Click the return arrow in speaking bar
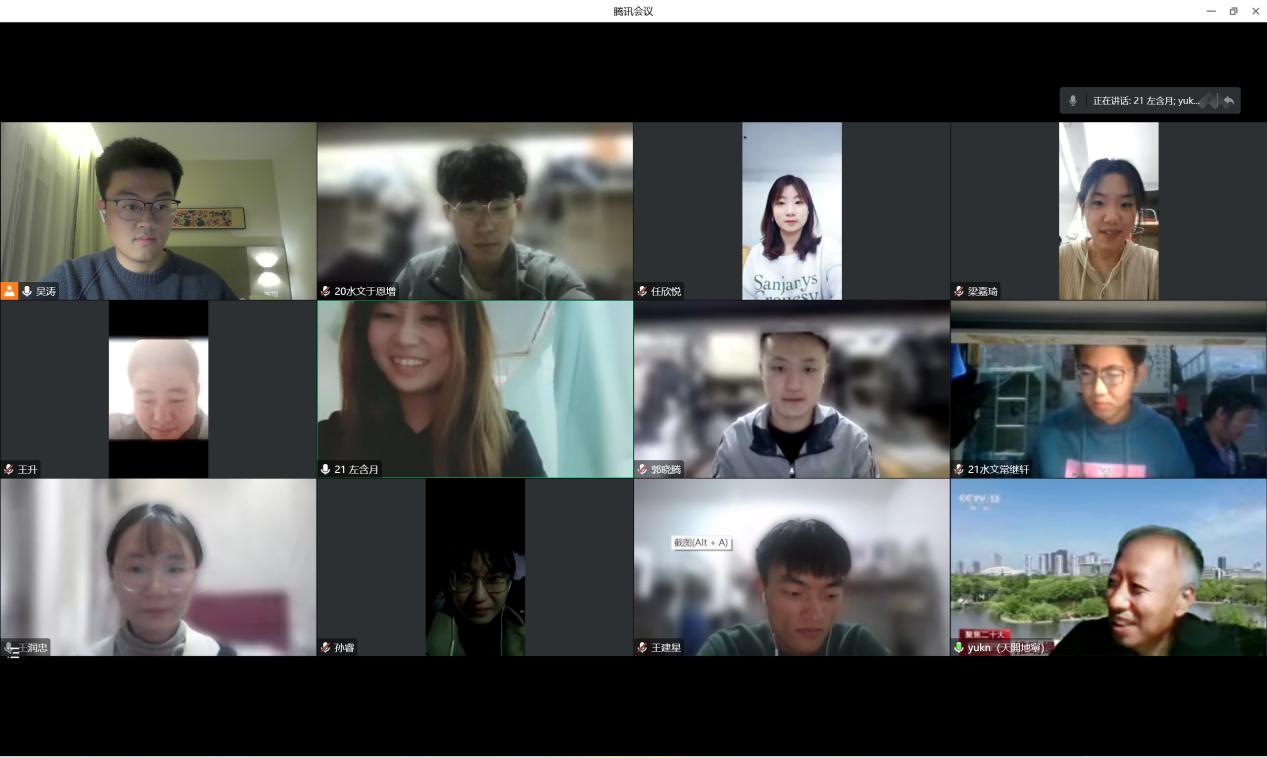The height and width of the screenshot is (758, 1267). (x=1229, y=100)
